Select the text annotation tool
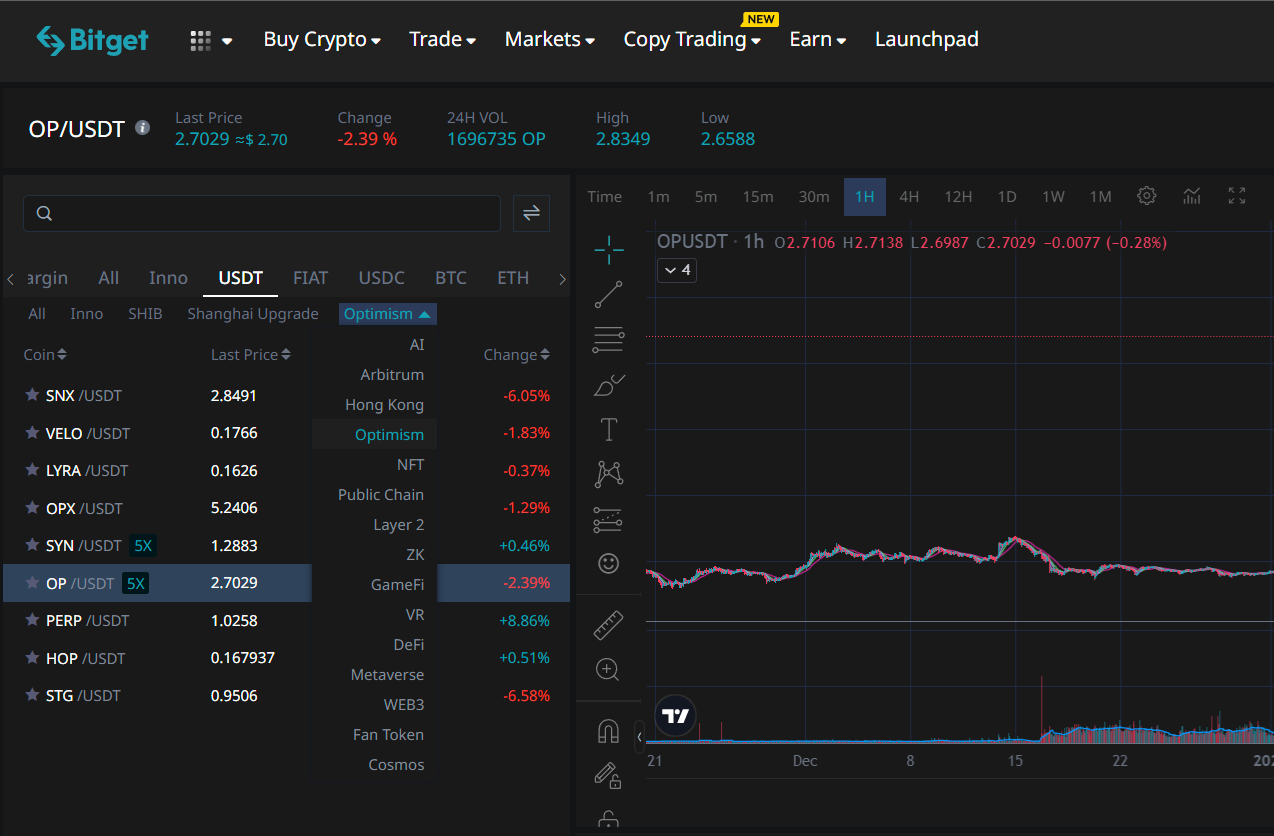 (x=608, y=430)
